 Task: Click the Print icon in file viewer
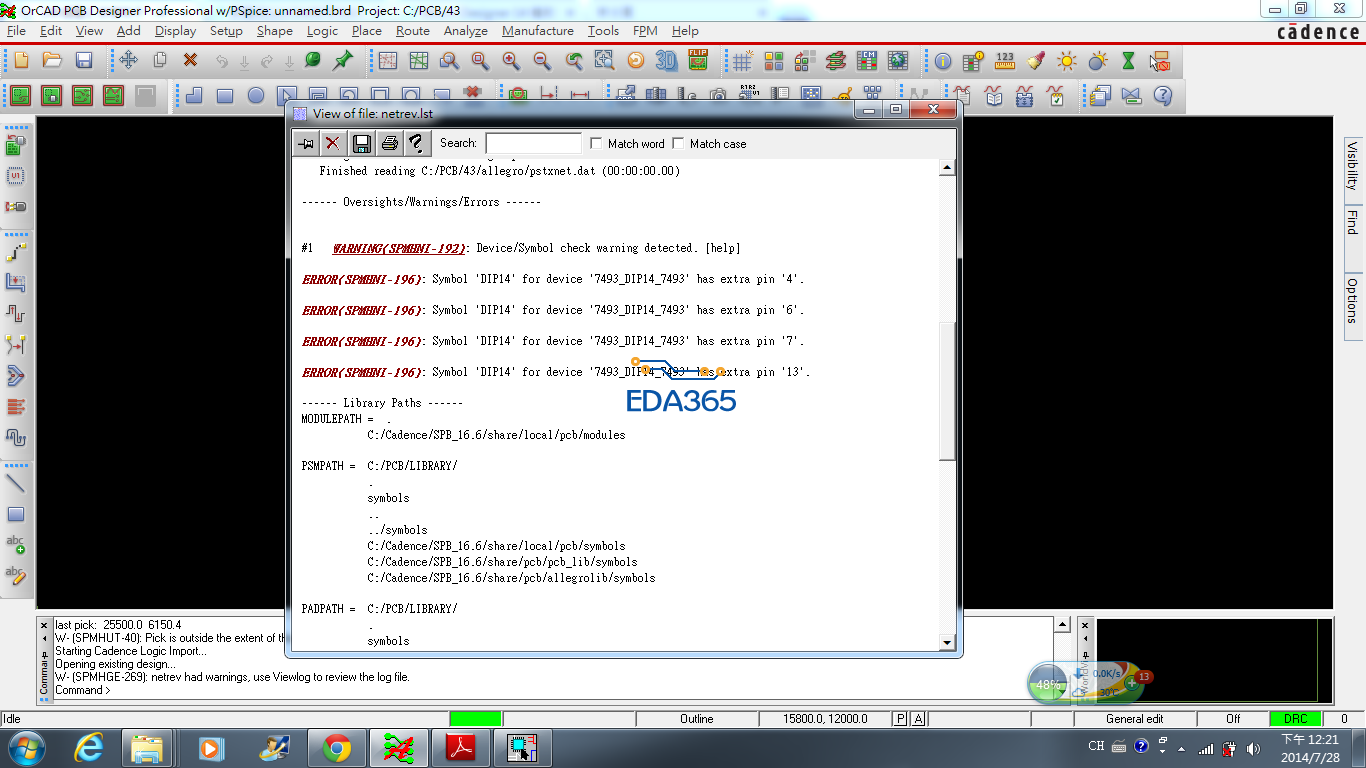click(x=389, y=143)
